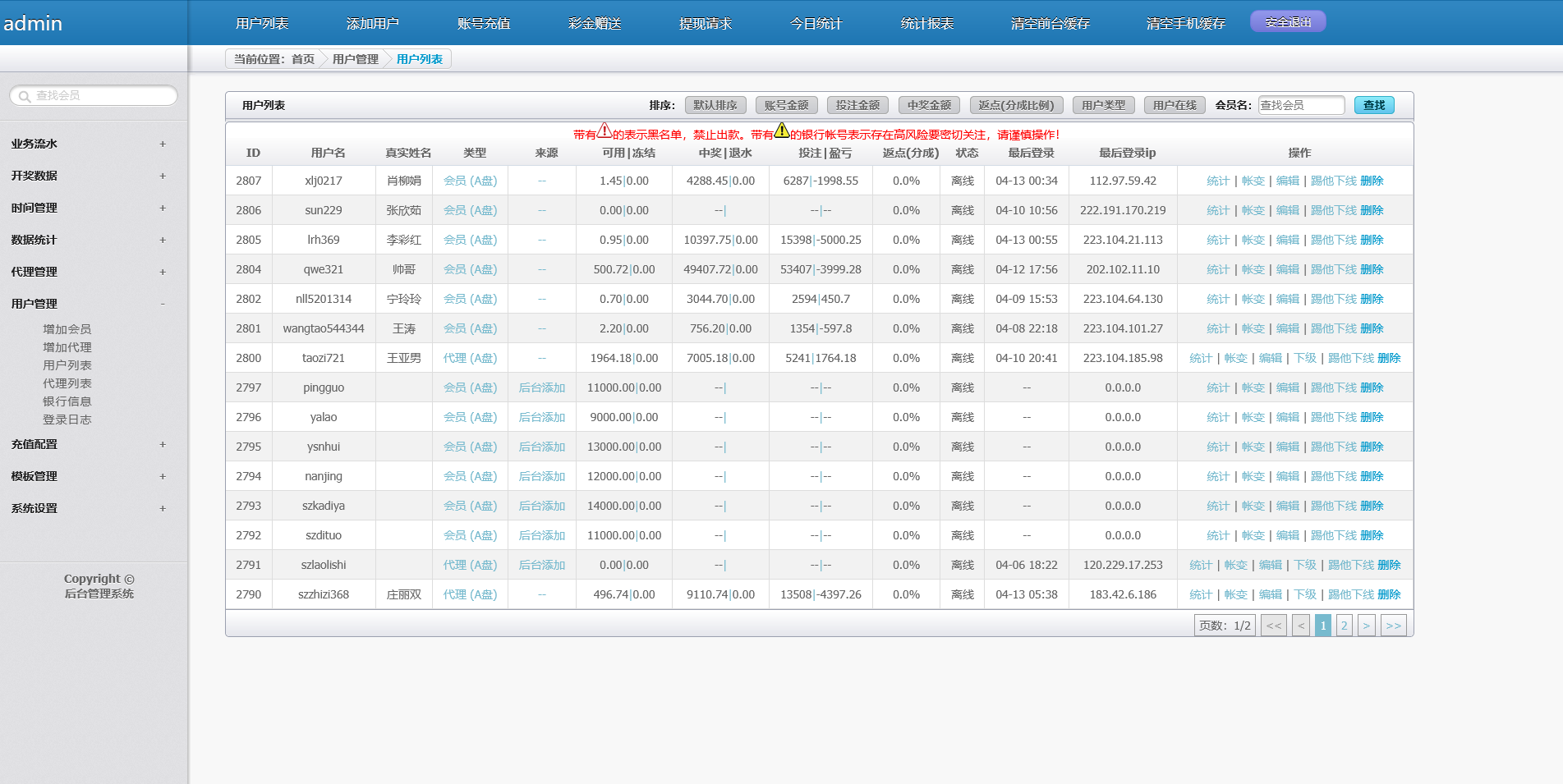Click username cell szkadiya
This screenshot has width=1563, height=784.
pyautogui.click(x=324, y=506)
